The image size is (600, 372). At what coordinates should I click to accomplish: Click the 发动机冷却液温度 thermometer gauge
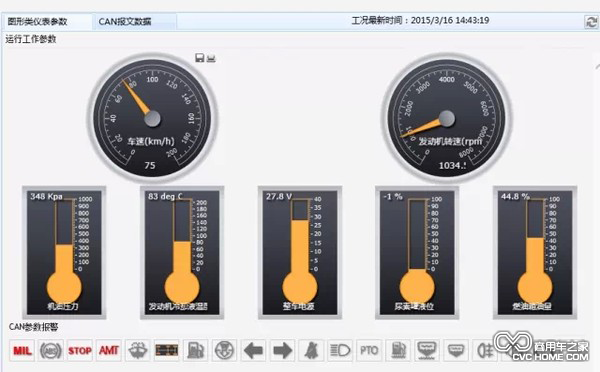[182, 253]
